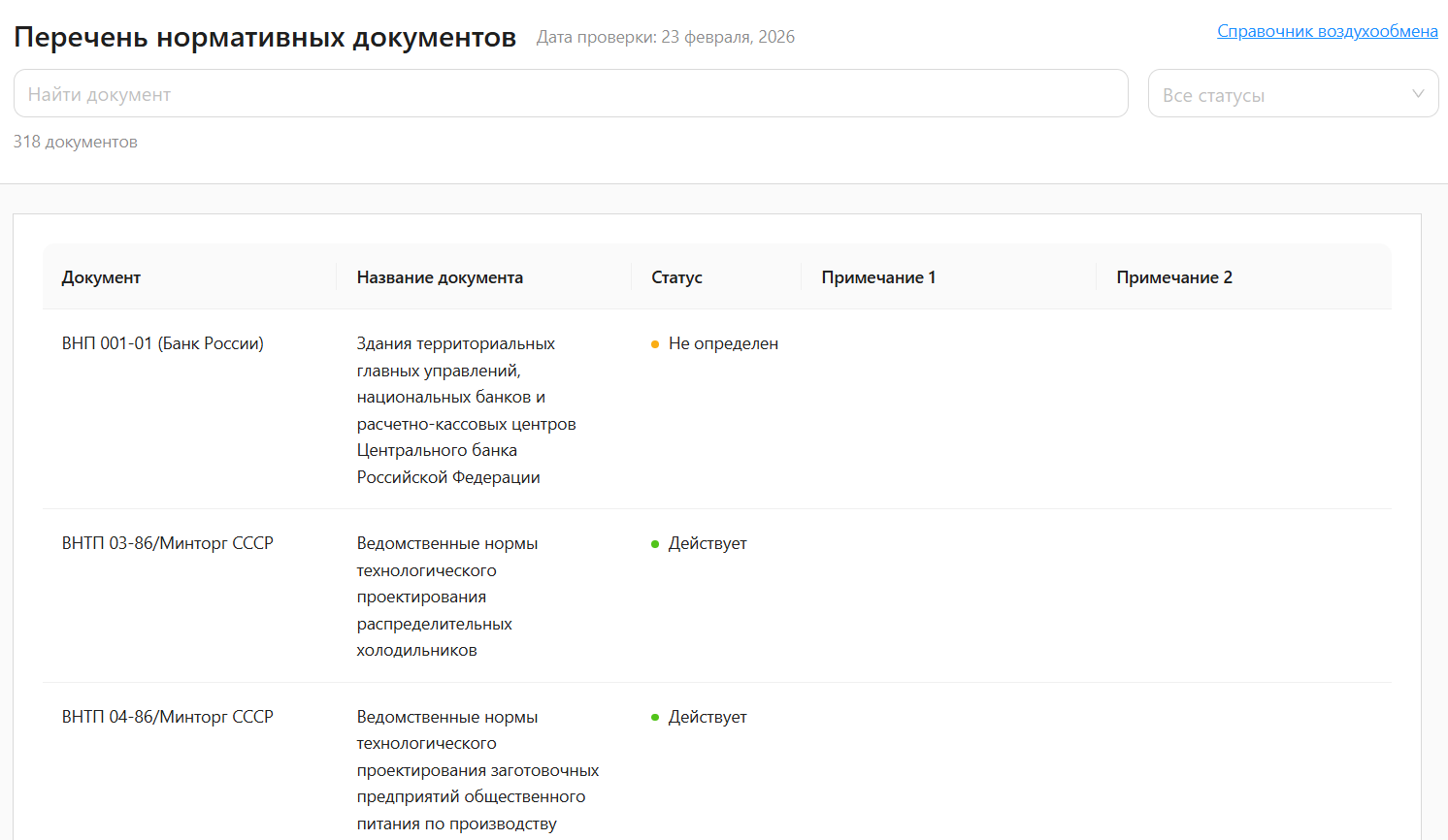Open the "Справочник воздухообмена" link
The height and width of the screenshot is (840, 1448).
coord(1328,30)
